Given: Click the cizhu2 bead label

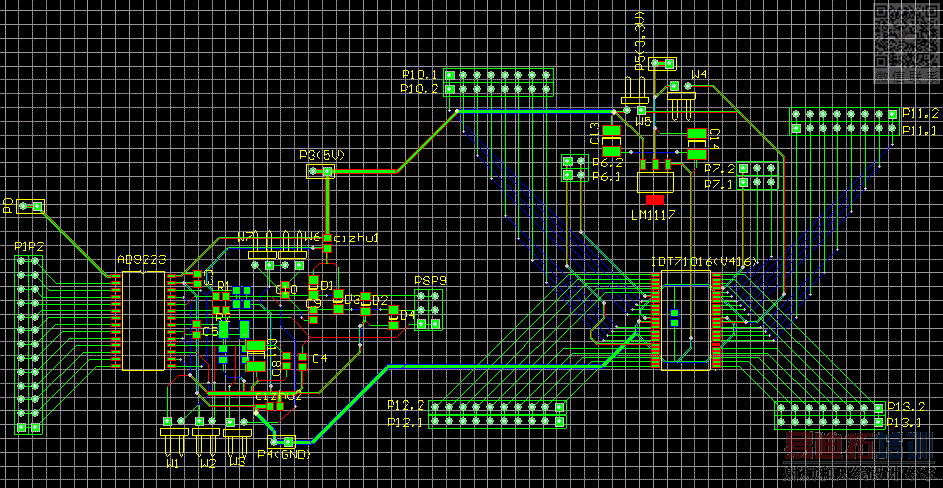Looking at the screenshot, I should point(278,397).
